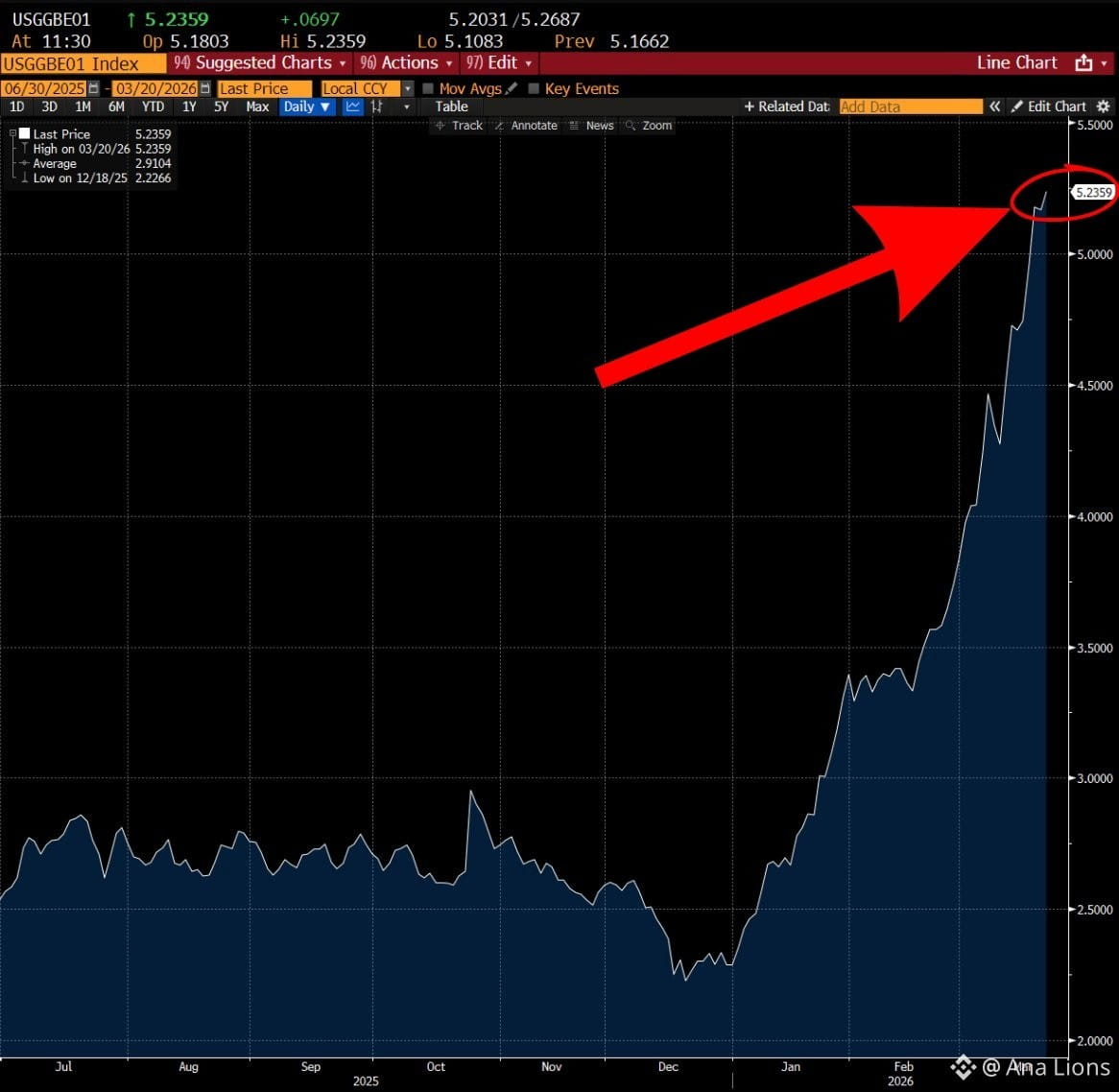Click the Op 5.1803 open value
This screenshot has height=1092, width=1119.
coord(185,41)
